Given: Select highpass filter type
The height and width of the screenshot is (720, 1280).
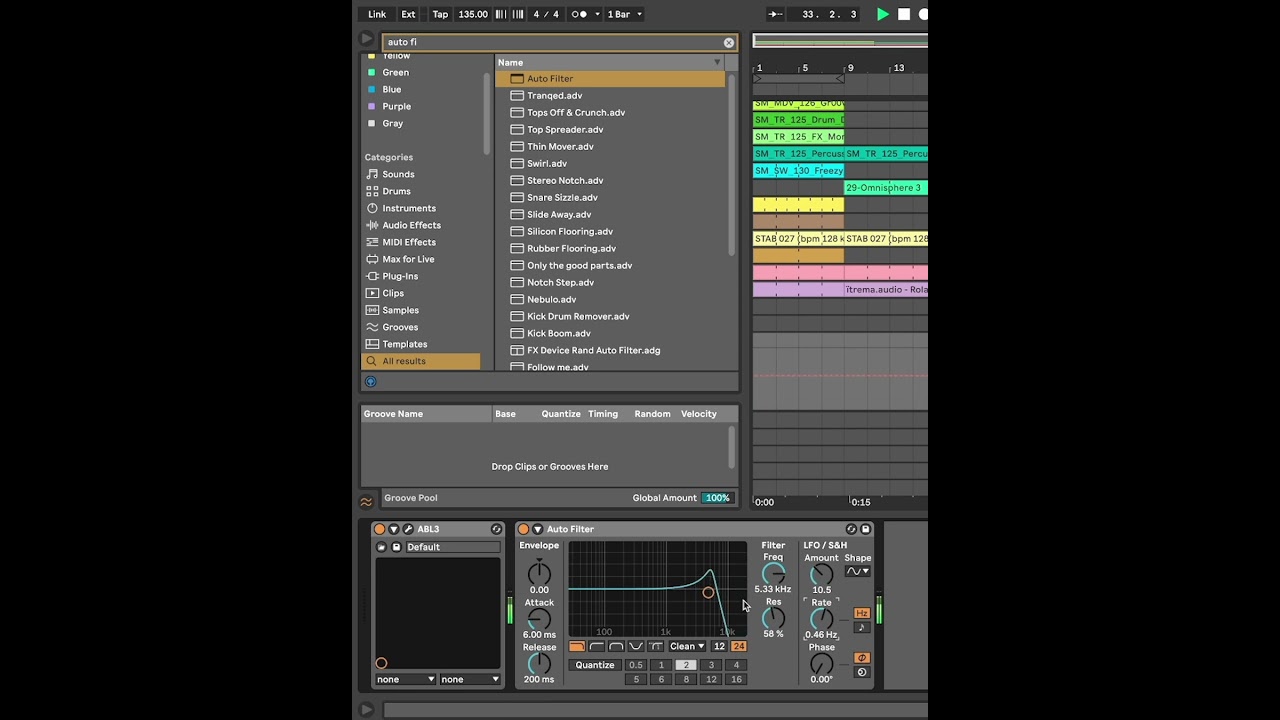Looking at the screenshot, I should point(597,646).
